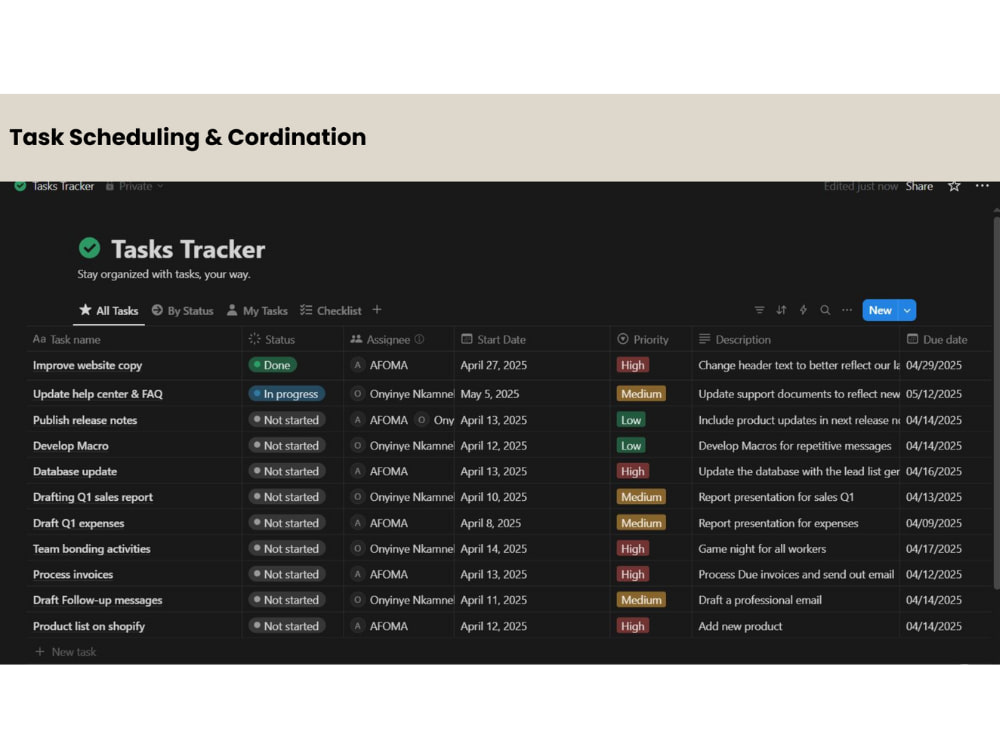Click the 'Report presentation for sales Q1' description
Screen dimensions: 1000x750
776,497
